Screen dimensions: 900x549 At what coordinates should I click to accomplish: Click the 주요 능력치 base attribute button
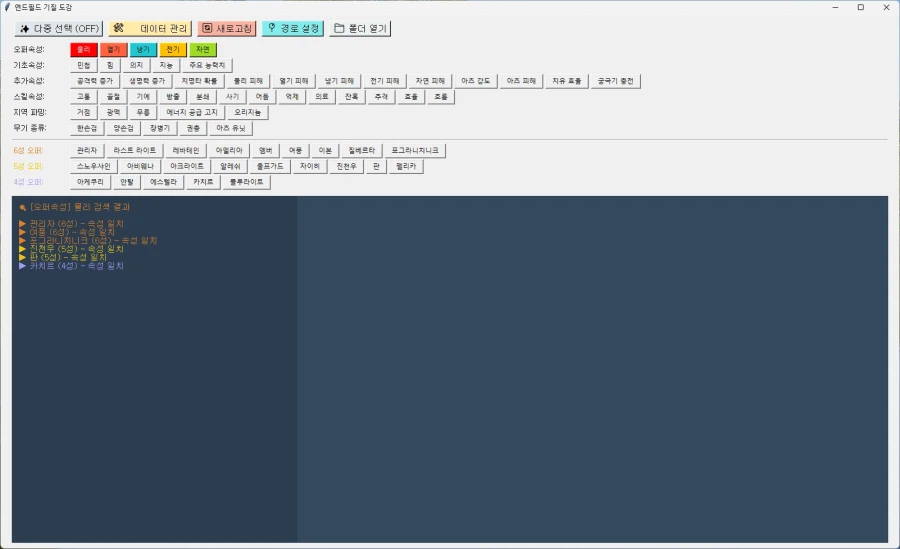click(x=208, y=65)
